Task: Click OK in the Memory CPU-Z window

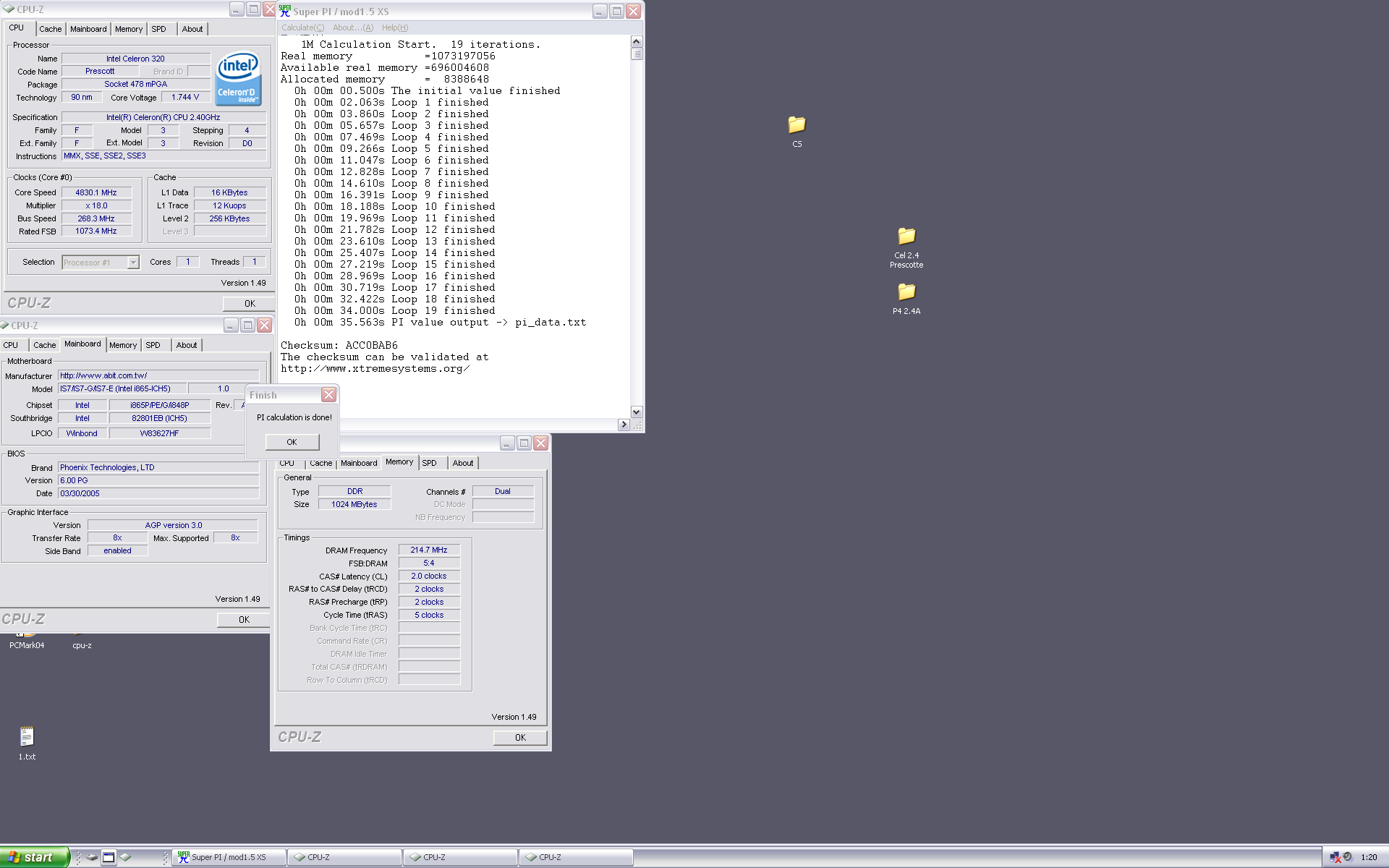Action: pos(520,738)
